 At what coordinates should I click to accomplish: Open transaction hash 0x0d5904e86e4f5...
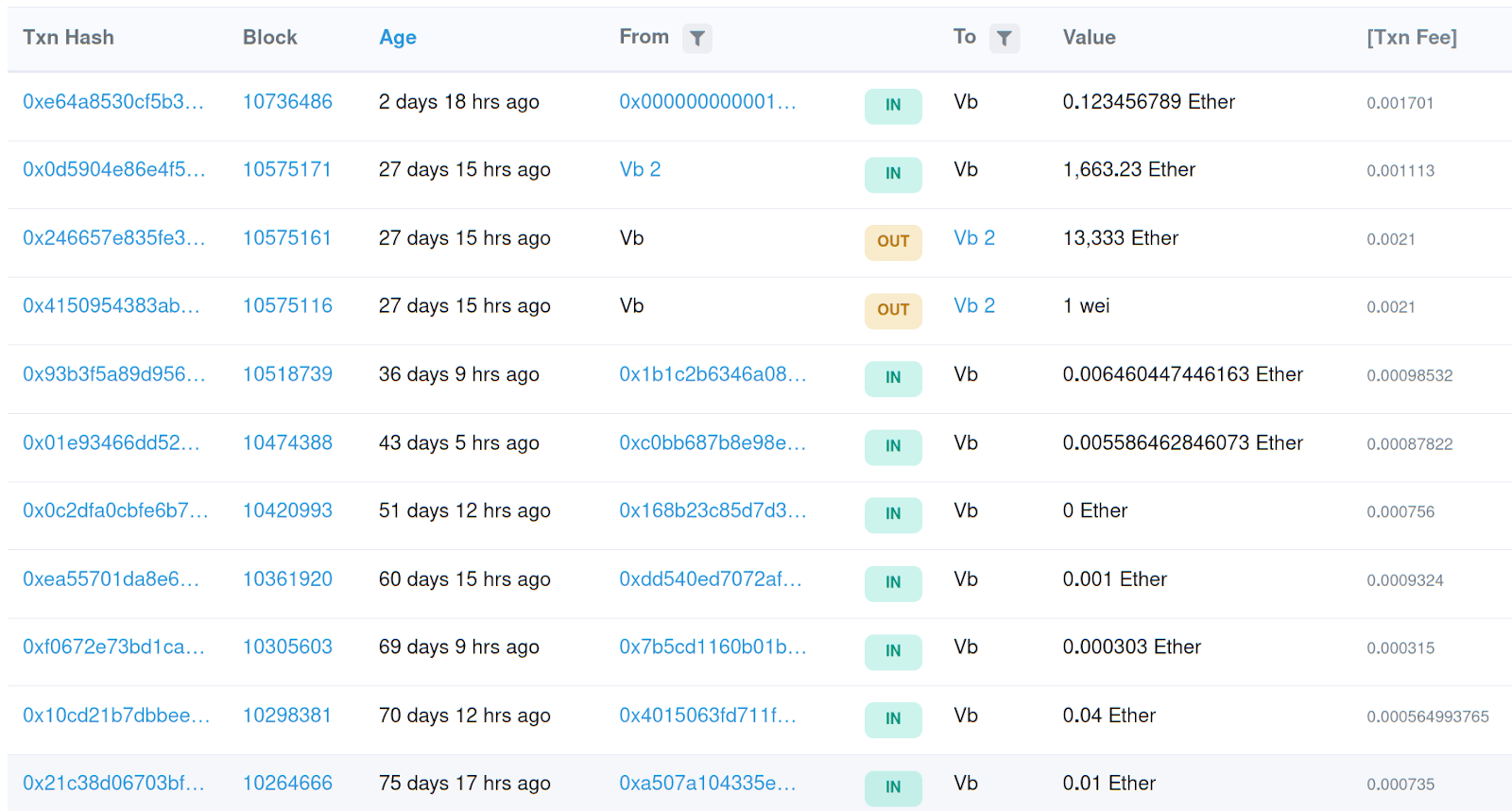point(114,170)
